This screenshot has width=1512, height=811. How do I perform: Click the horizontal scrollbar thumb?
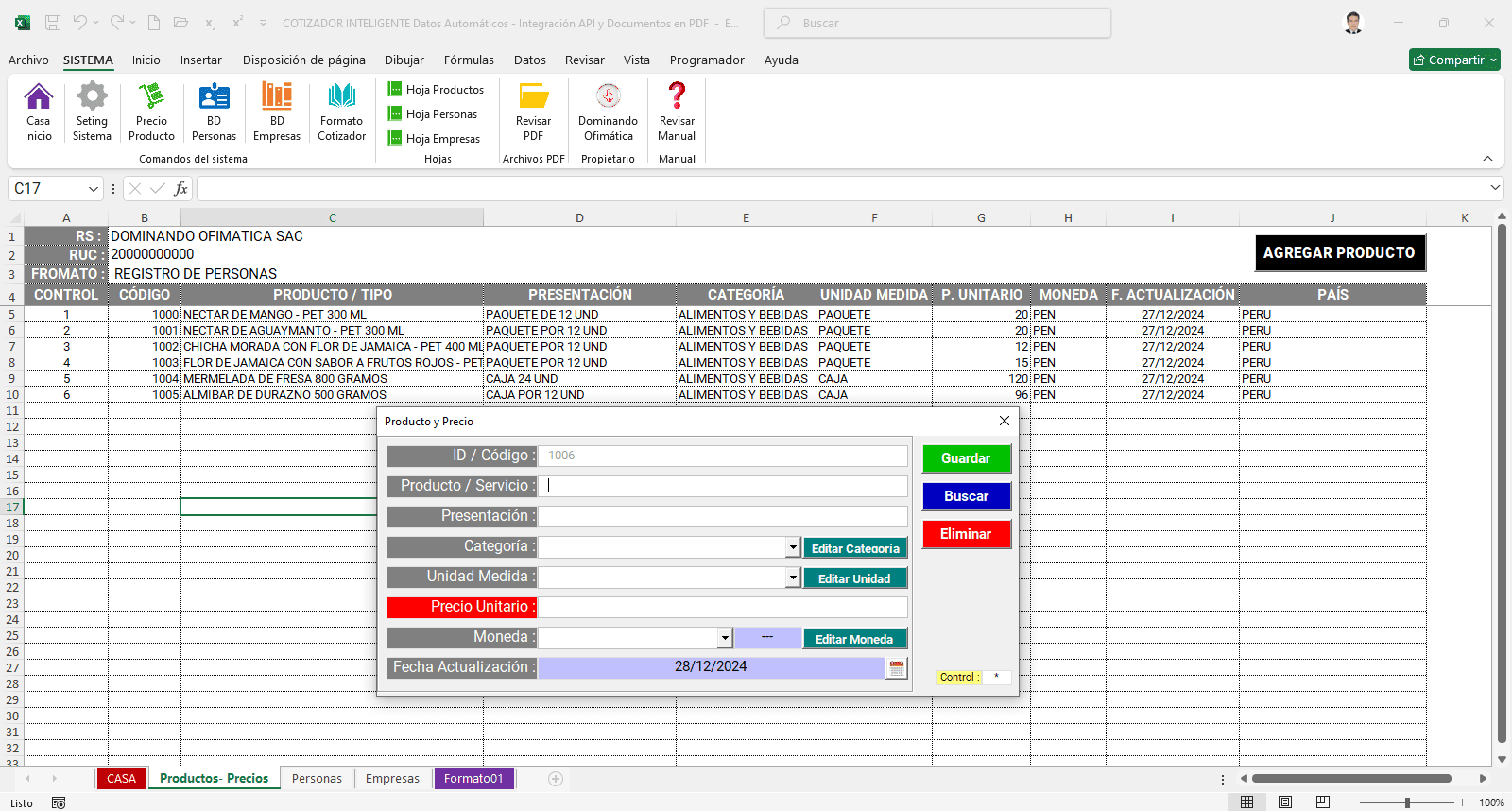click(x=1351, y=779)
